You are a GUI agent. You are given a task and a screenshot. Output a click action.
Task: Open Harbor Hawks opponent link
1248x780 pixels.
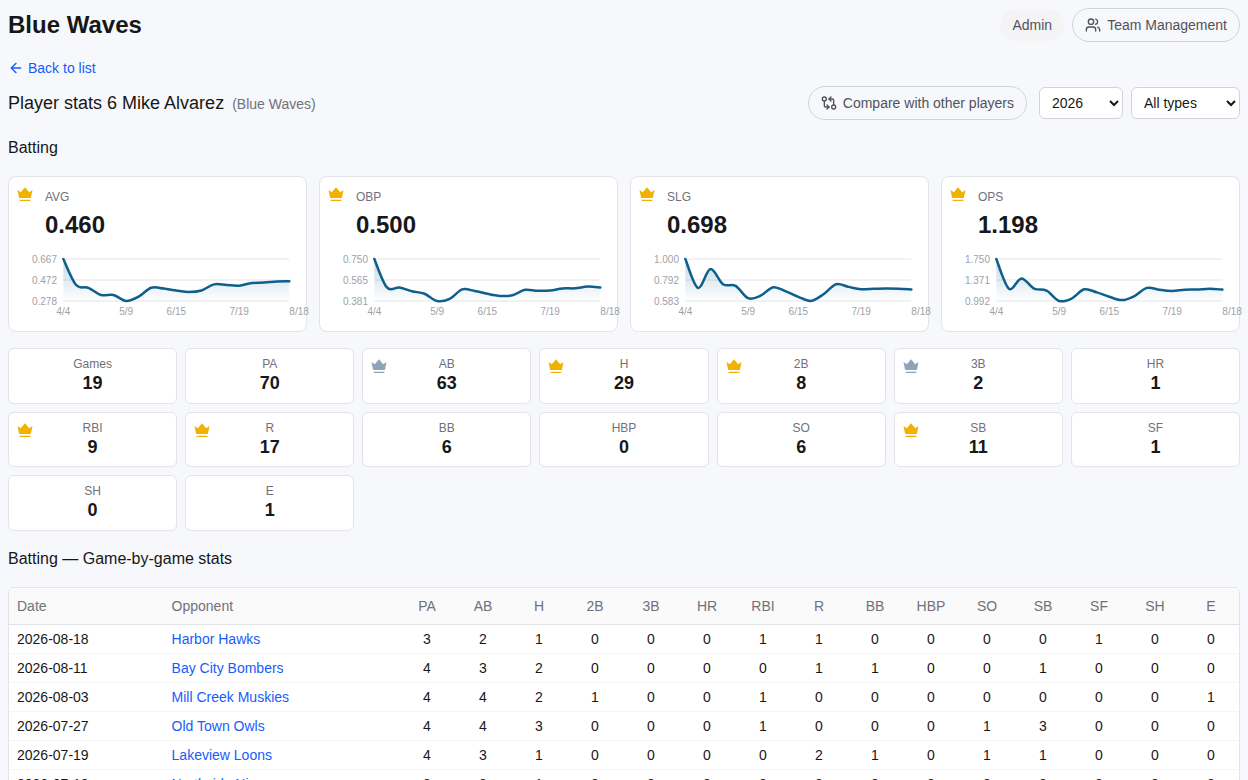(x=216, y=639)
